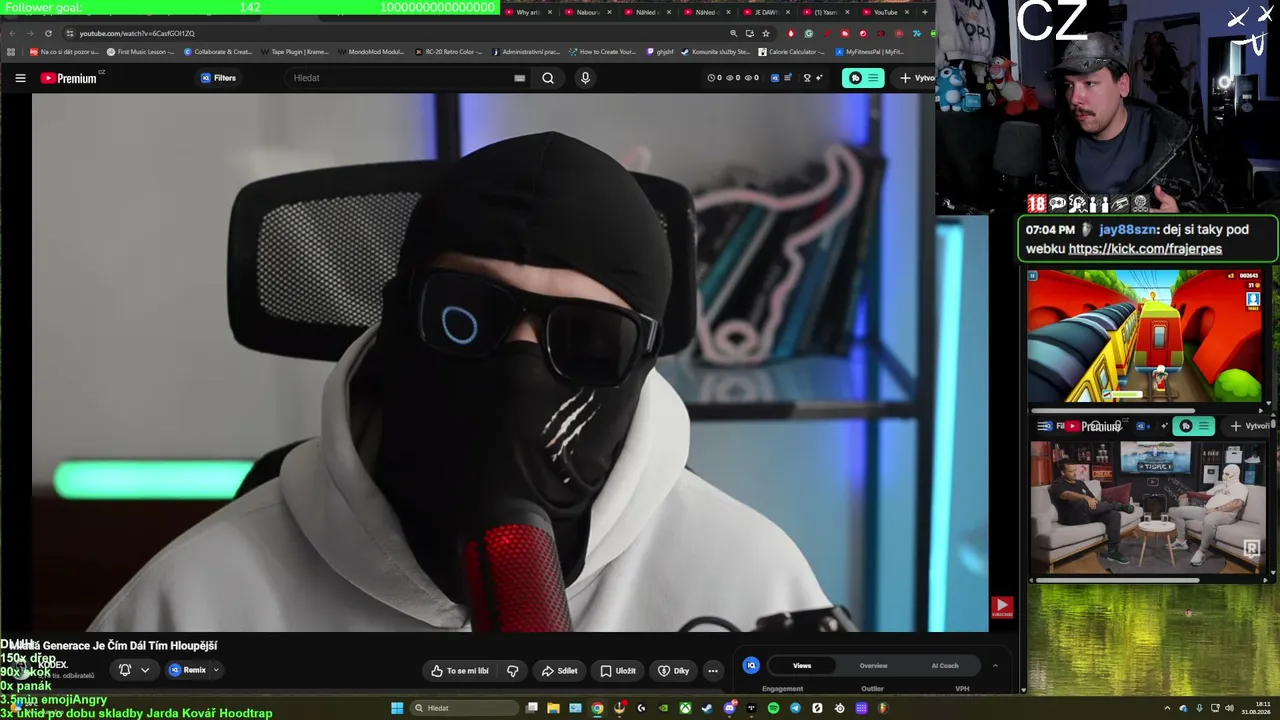Dislike the video with thumbs down
The width and height of the screenshot is (1280, 720).
513,671
